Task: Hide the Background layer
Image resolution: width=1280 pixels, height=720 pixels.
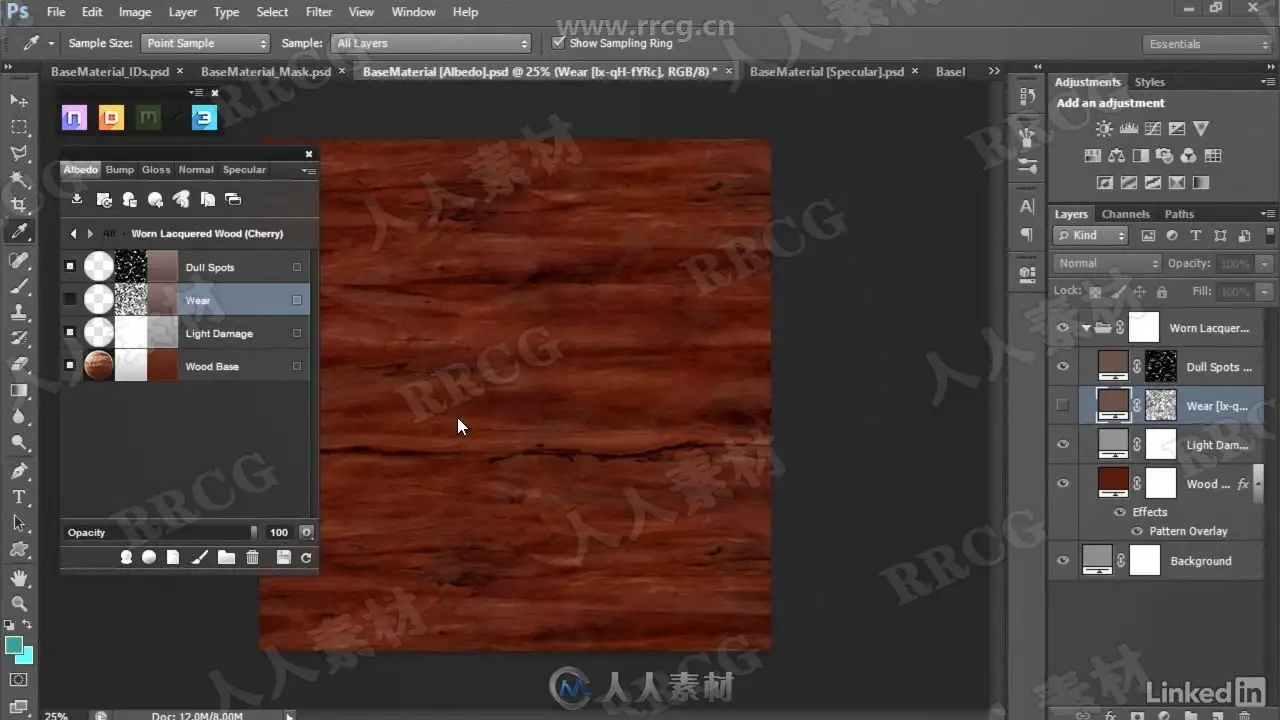Action: coord(1063,561)
